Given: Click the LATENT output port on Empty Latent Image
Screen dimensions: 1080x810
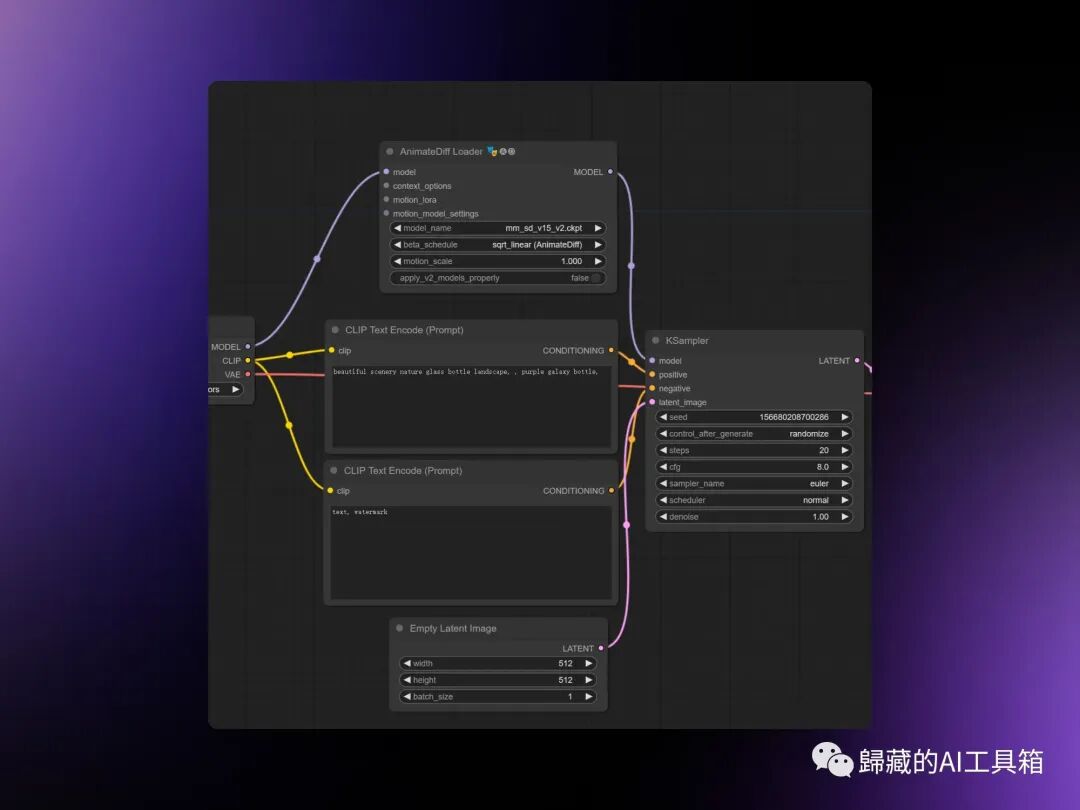Looking at the screenshot, I should [x=601, y=648].
